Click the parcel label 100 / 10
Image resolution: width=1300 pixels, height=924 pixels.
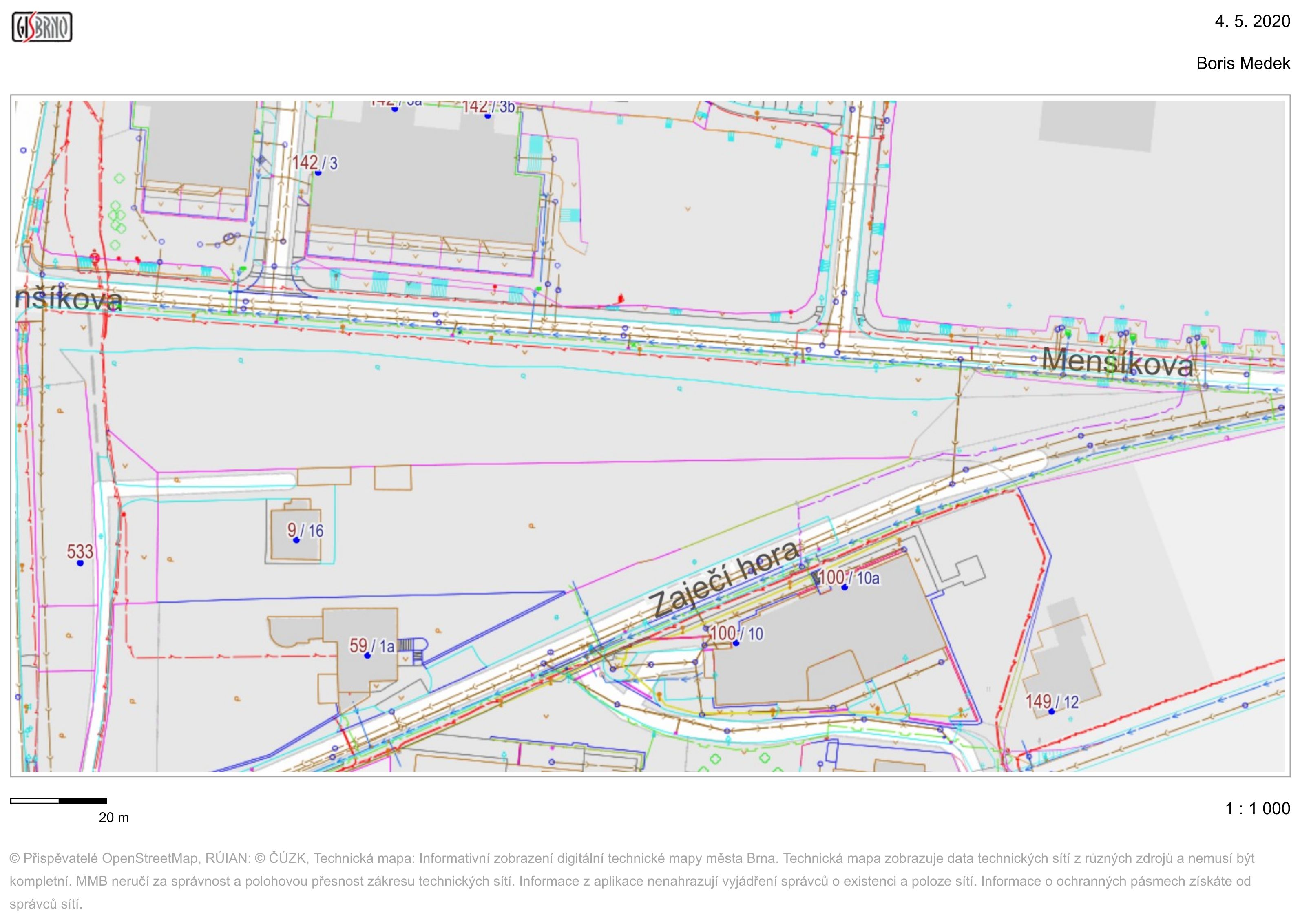(736, 633)
